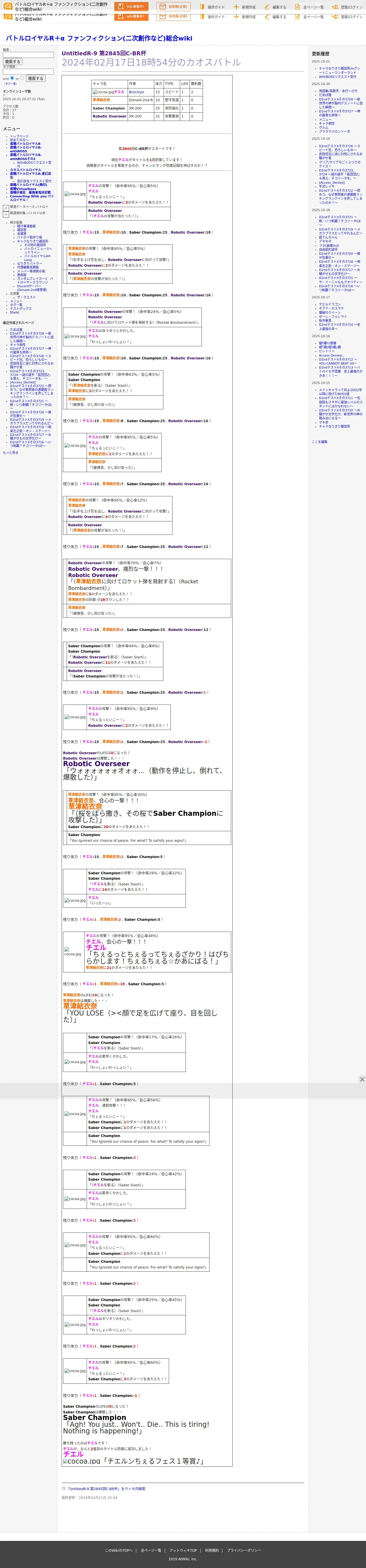
Task: Focus the 検索 keyword input field
Action: click(28, 55)
